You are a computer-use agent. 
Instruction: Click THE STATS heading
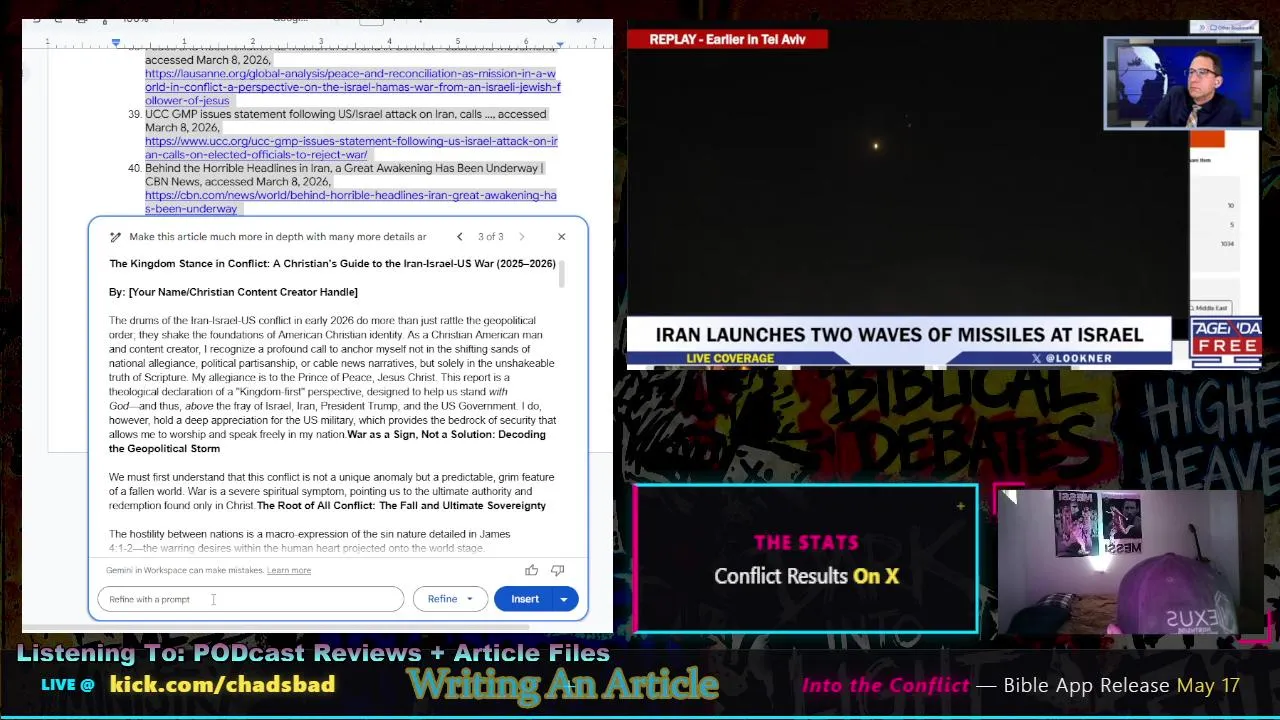(806, 542)
